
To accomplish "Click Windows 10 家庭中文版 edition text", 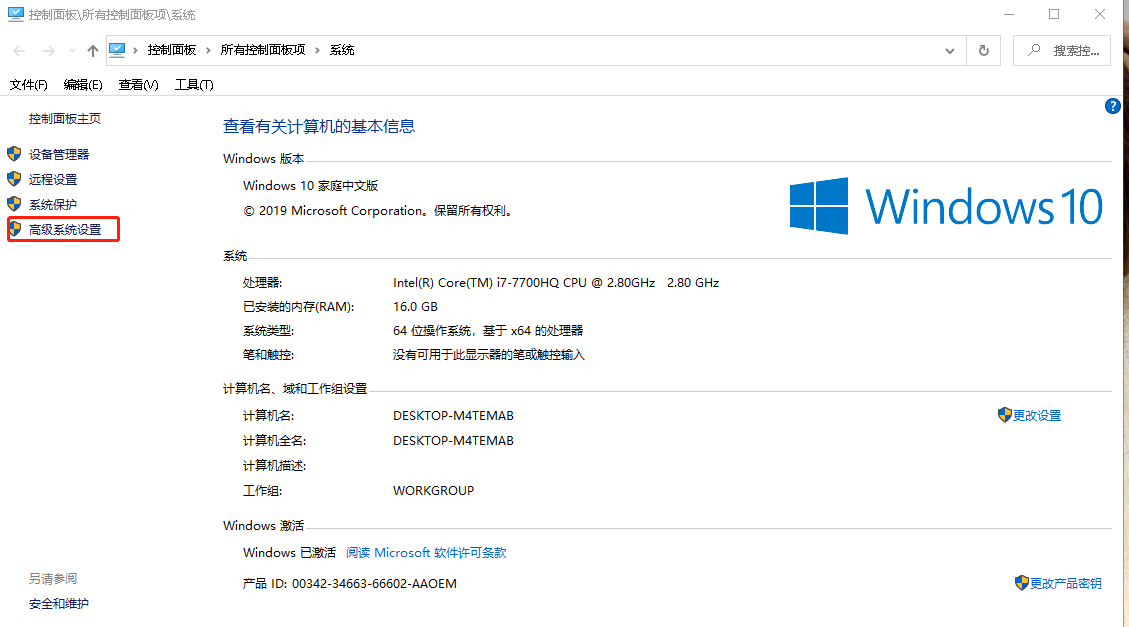I will point(310,186).
